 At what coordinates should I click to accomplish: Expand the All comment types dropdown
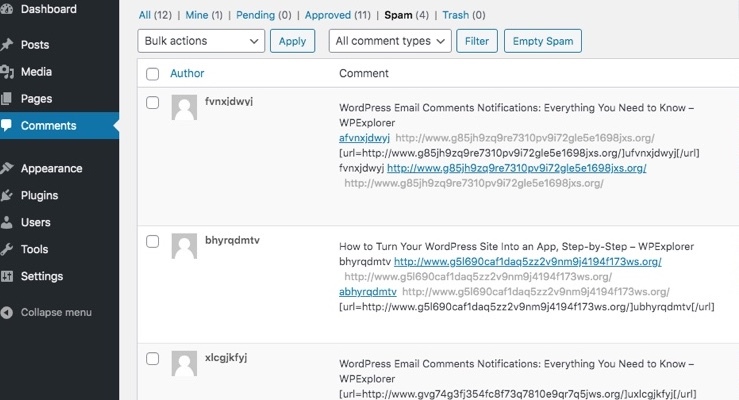(x=392, y=41)
